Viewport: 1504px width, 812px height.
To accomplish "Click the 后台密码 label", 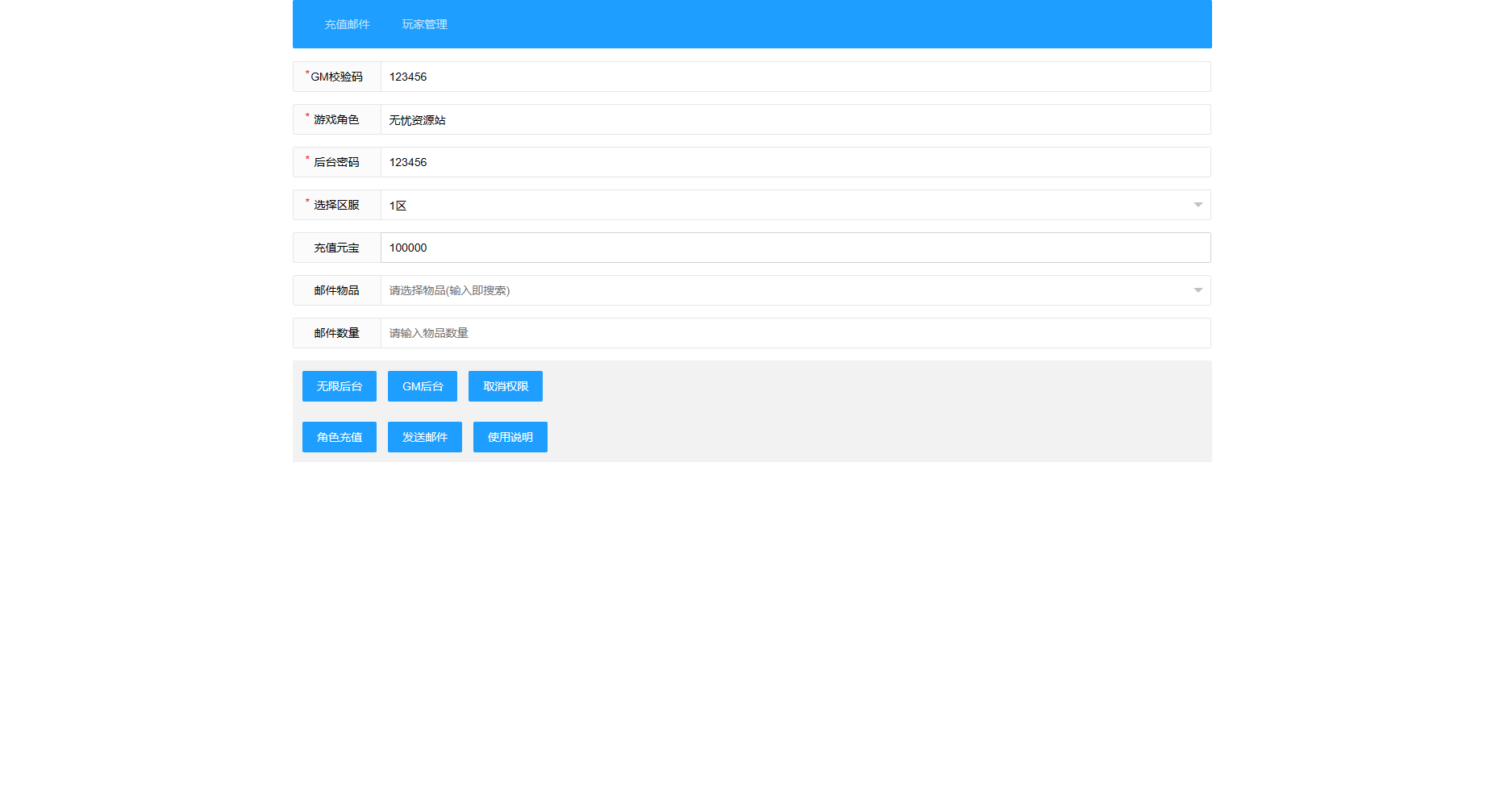I will coord(336,162).
